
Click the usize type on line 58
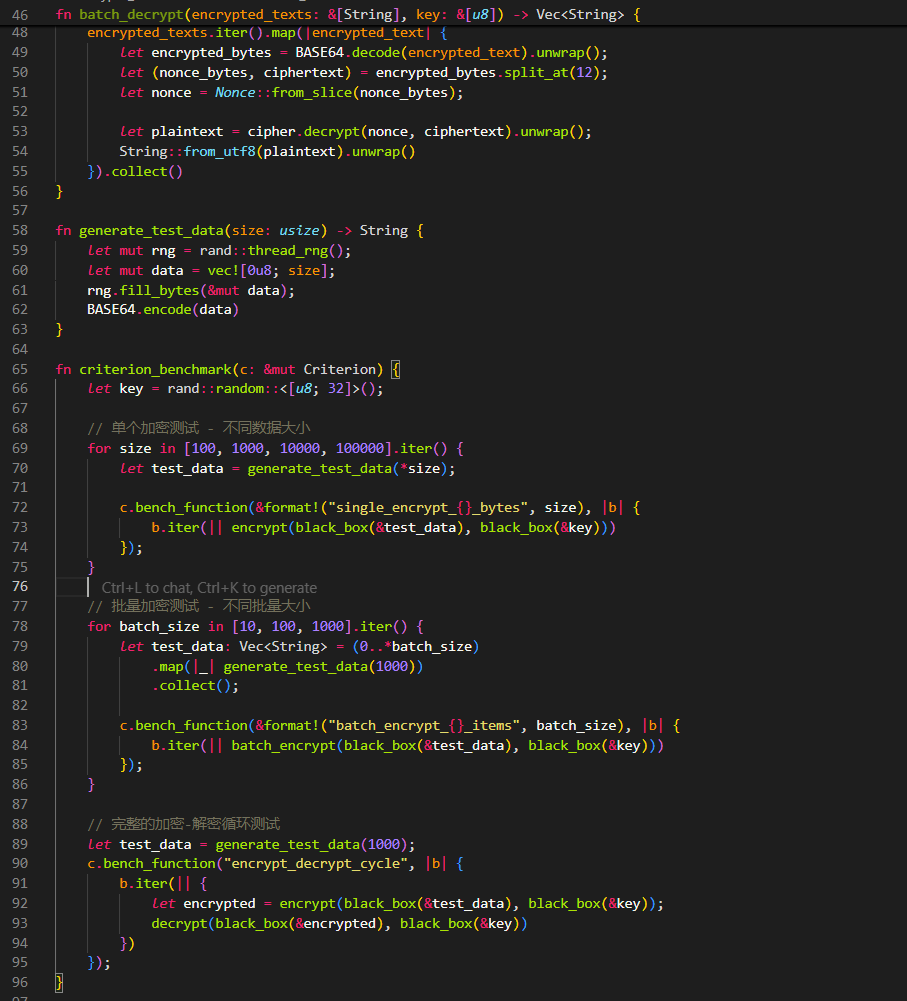[299, 230]
